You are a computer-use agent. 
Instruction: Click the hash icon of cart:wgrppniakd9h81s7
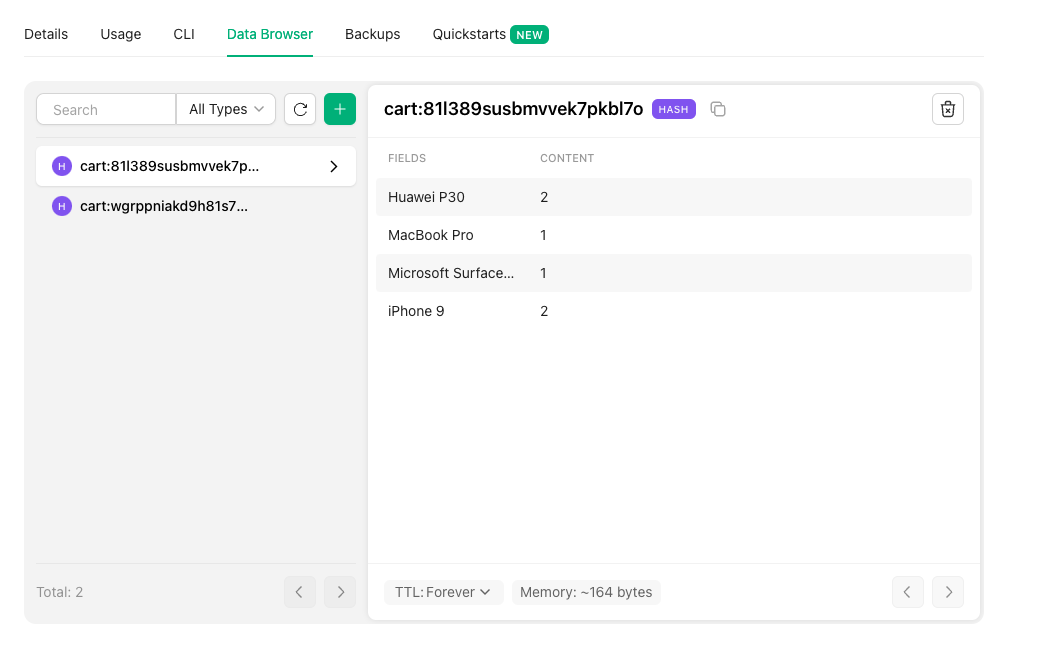coord(62,206)
